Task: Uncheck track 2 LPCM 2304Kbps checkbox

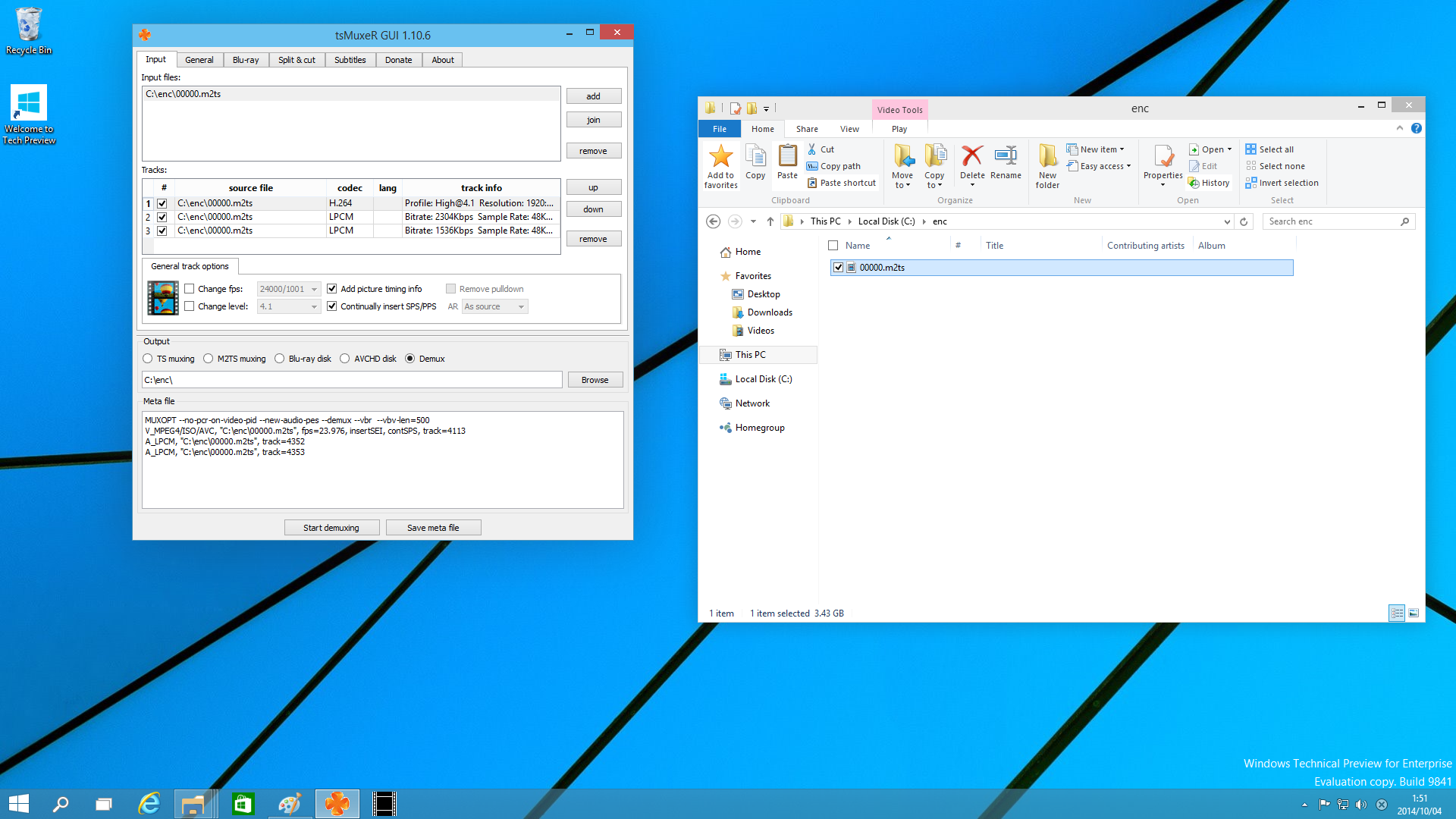Action: pos(162,217)
